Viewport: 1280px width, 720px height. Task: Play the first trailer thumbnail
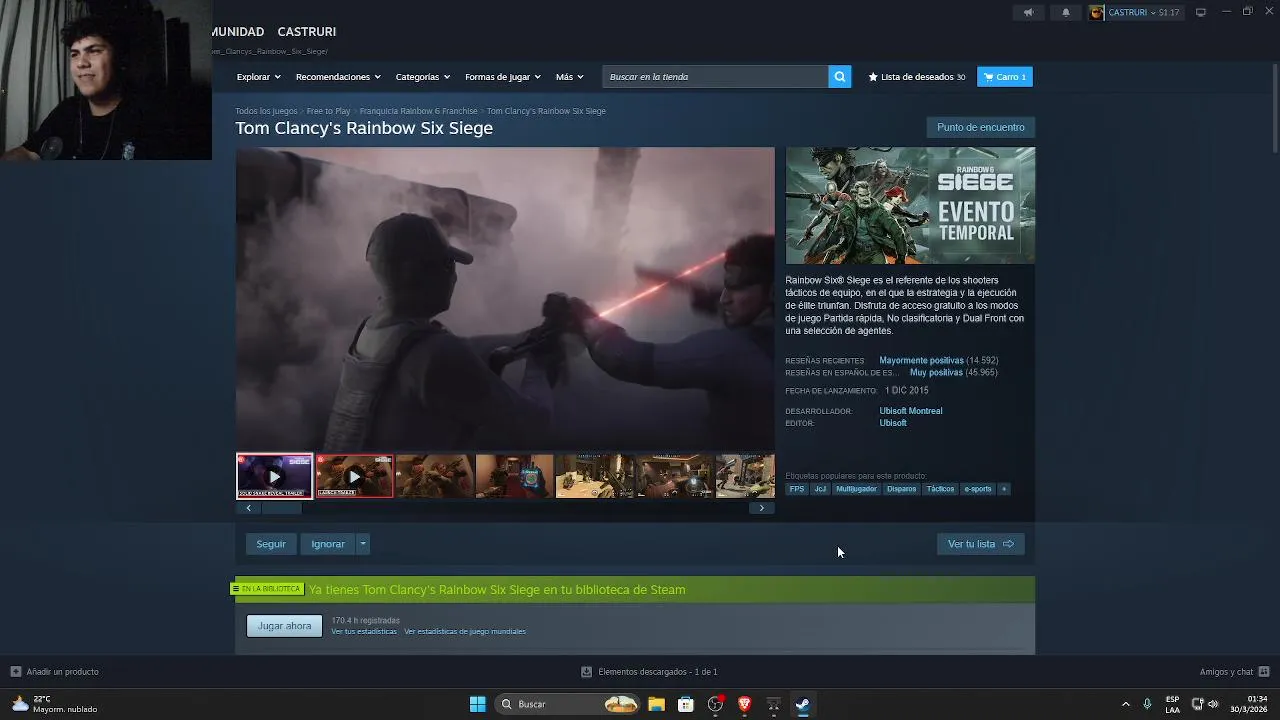[x=274, y=476]
